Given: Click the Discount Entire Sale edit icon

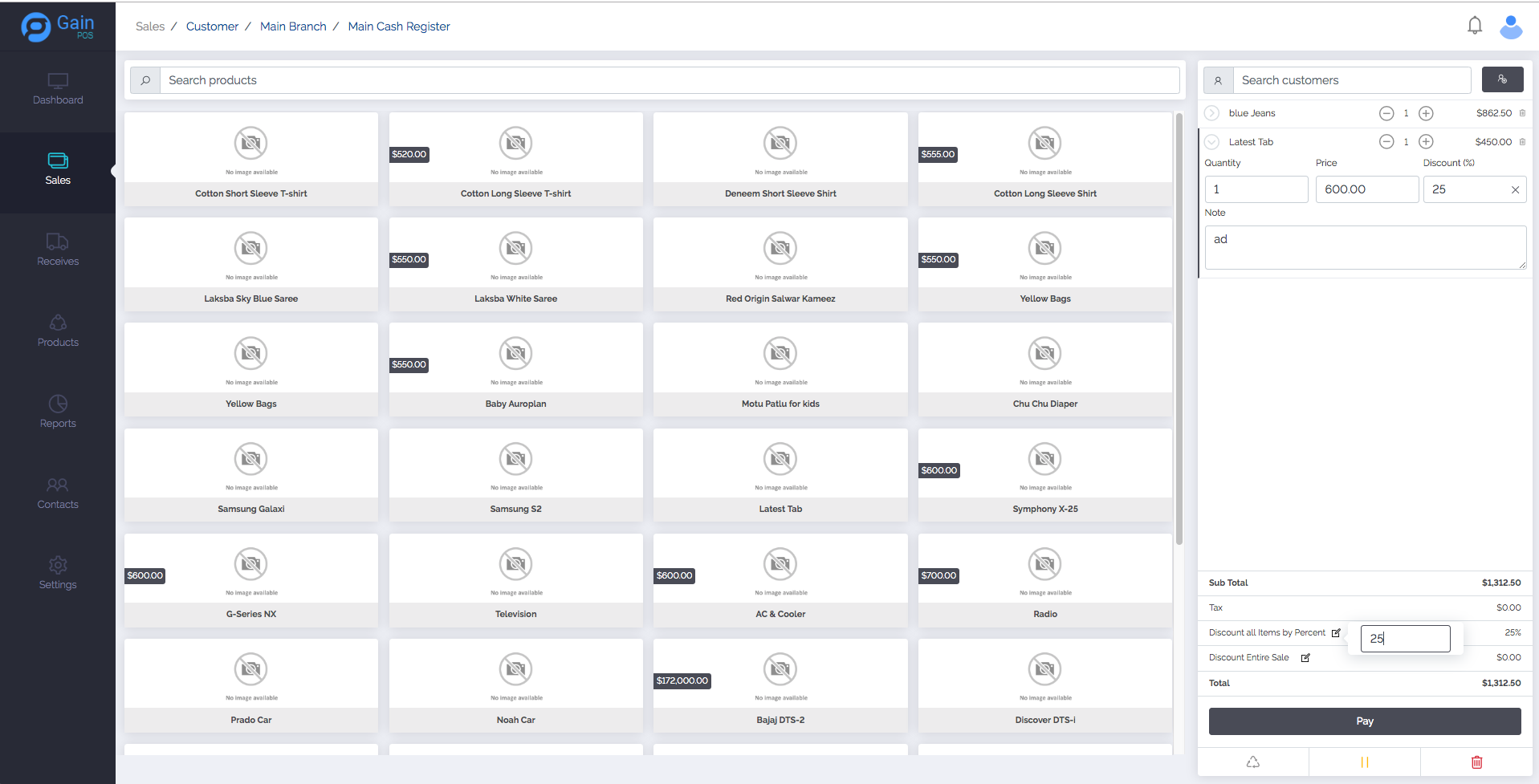Looking at the screenshot, I should (x=1305, y=658).
